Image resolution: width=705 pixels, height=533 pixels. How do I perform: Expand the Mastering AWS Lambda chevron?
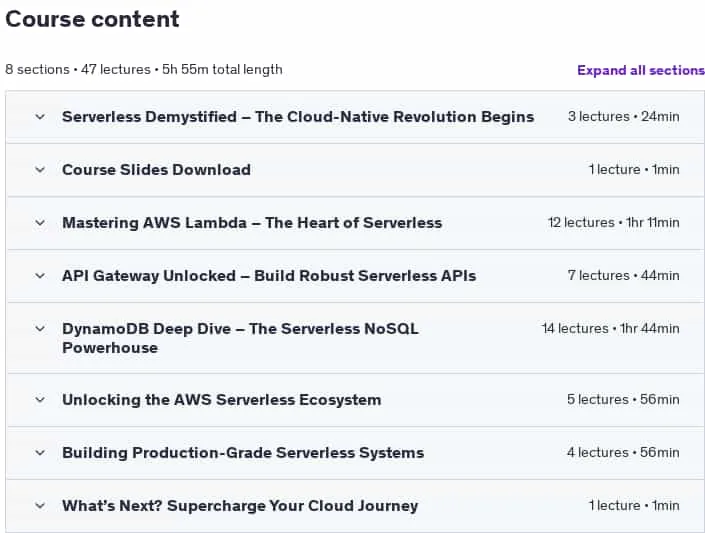click(x=40, y=223)
